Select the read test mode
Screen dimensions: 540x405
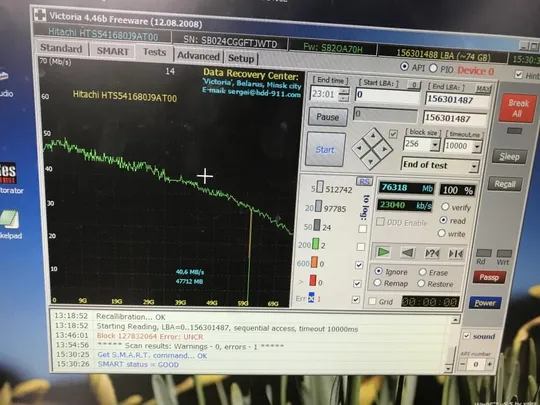point(443,220)
